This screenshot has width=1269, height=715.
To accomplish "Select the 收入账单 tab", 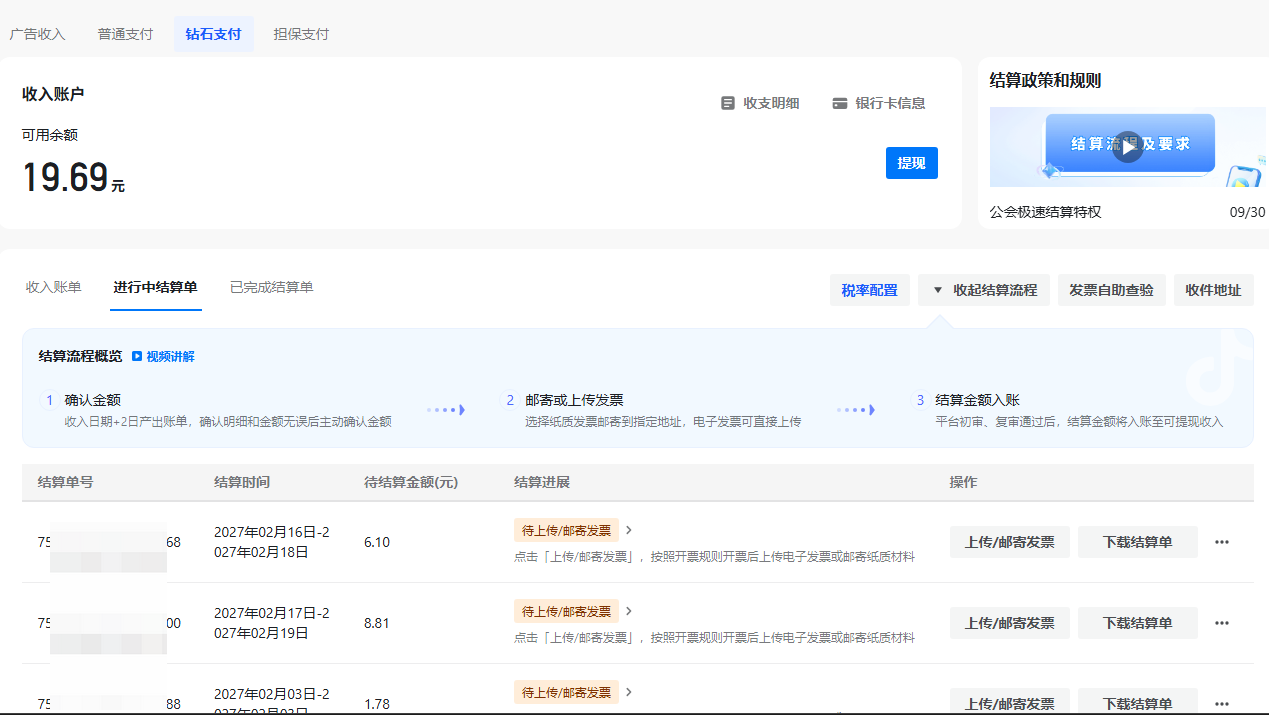I will (53, 287).
